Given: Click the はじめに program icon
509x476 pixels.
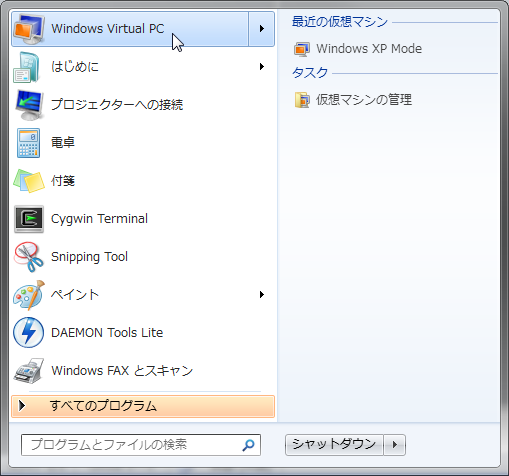Looking at the screenshot, I should (27, 67).
